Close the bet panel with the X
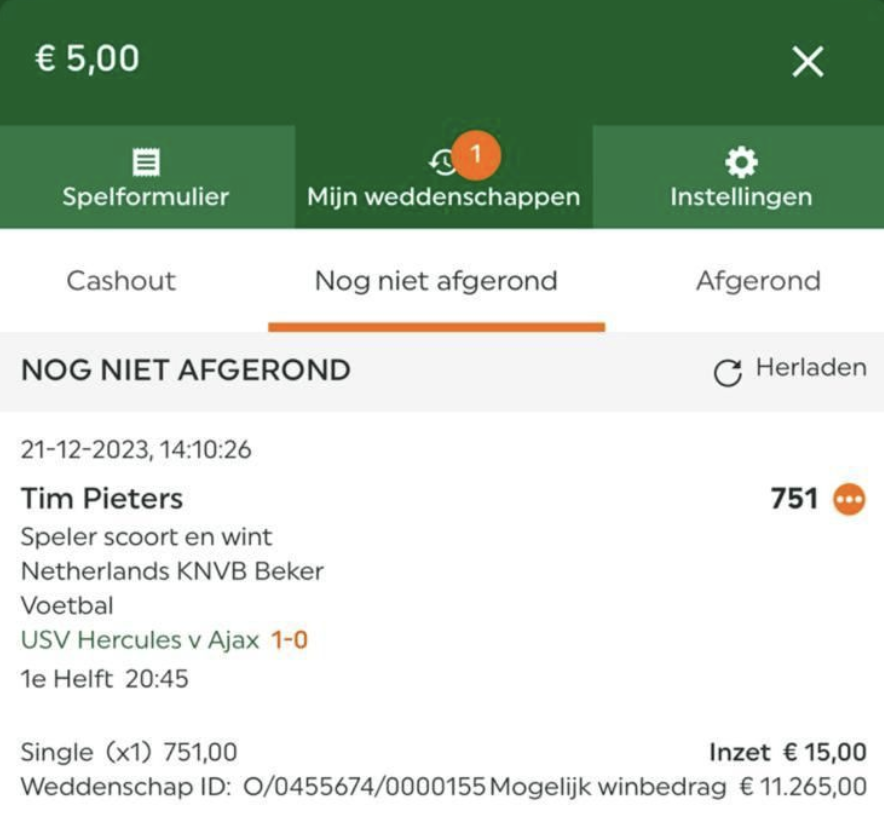The height and width of the screenshot is (824, 884). coord(807,62)
